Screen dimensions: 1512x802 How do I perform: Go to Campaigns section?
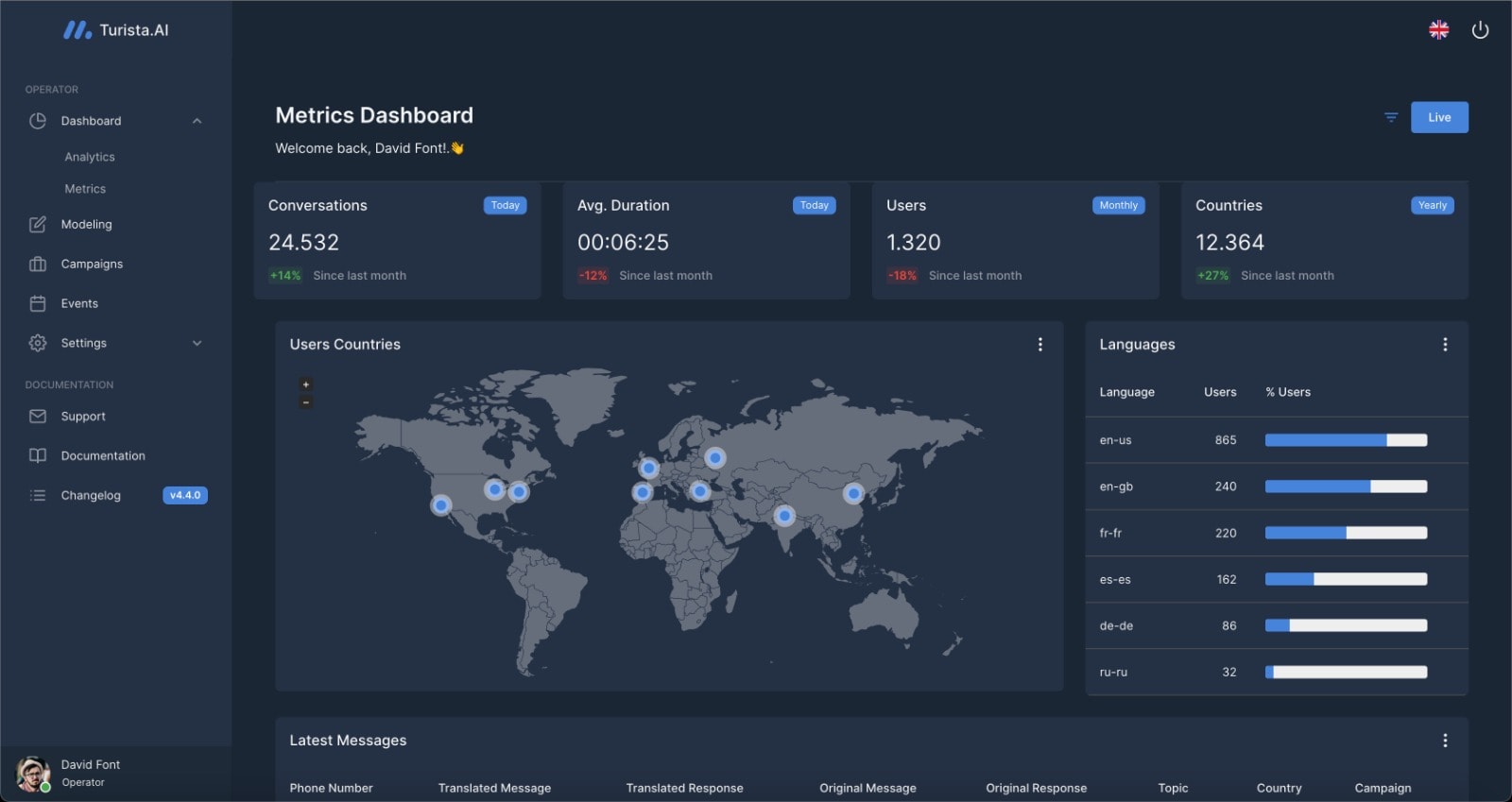[92, 264]
